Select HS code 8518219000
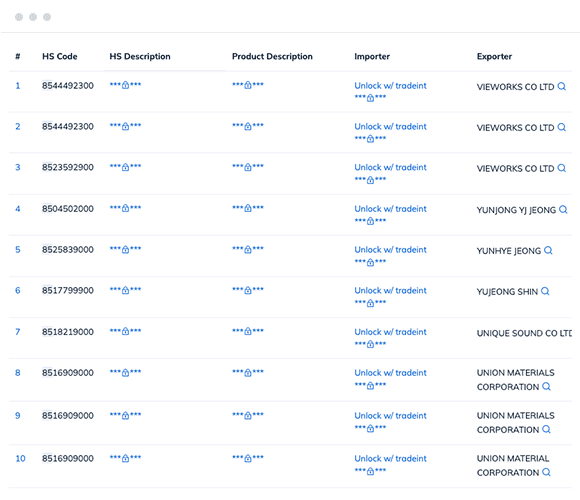Image resolution: width=580 pixels, height=500 pixels. pyautogui.click(x=68, y=332)
